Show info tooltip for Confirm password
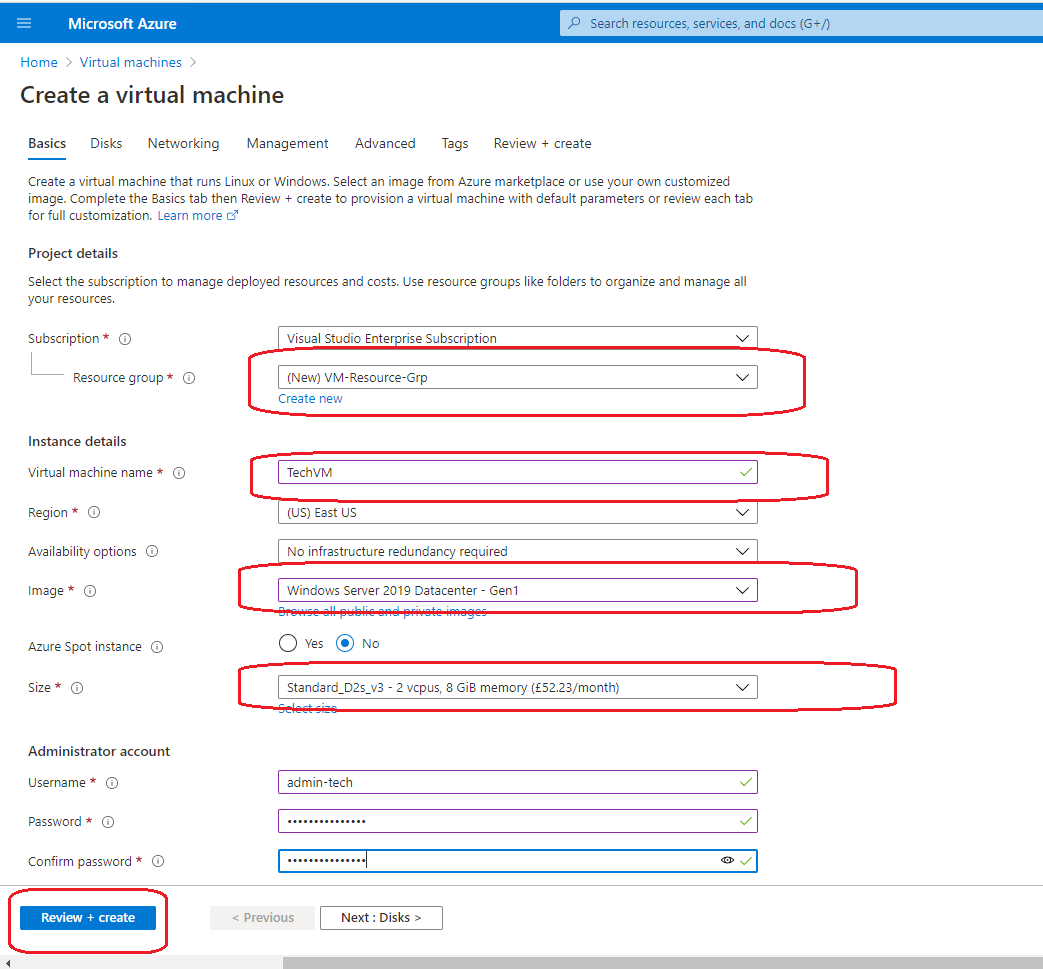Image resolution: width=1043 pixels, height=969 pixels. (x=158, y=861)
